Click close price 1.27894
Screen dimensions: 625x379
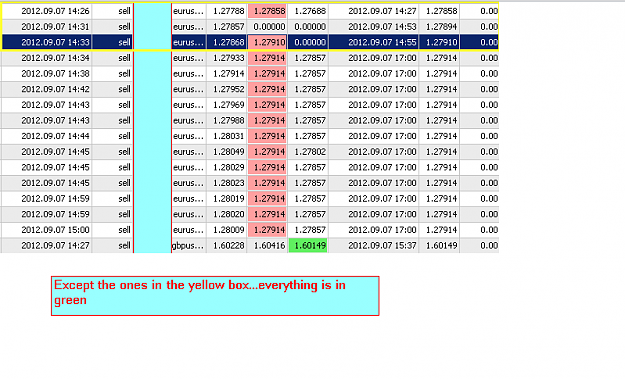(441, 27)
